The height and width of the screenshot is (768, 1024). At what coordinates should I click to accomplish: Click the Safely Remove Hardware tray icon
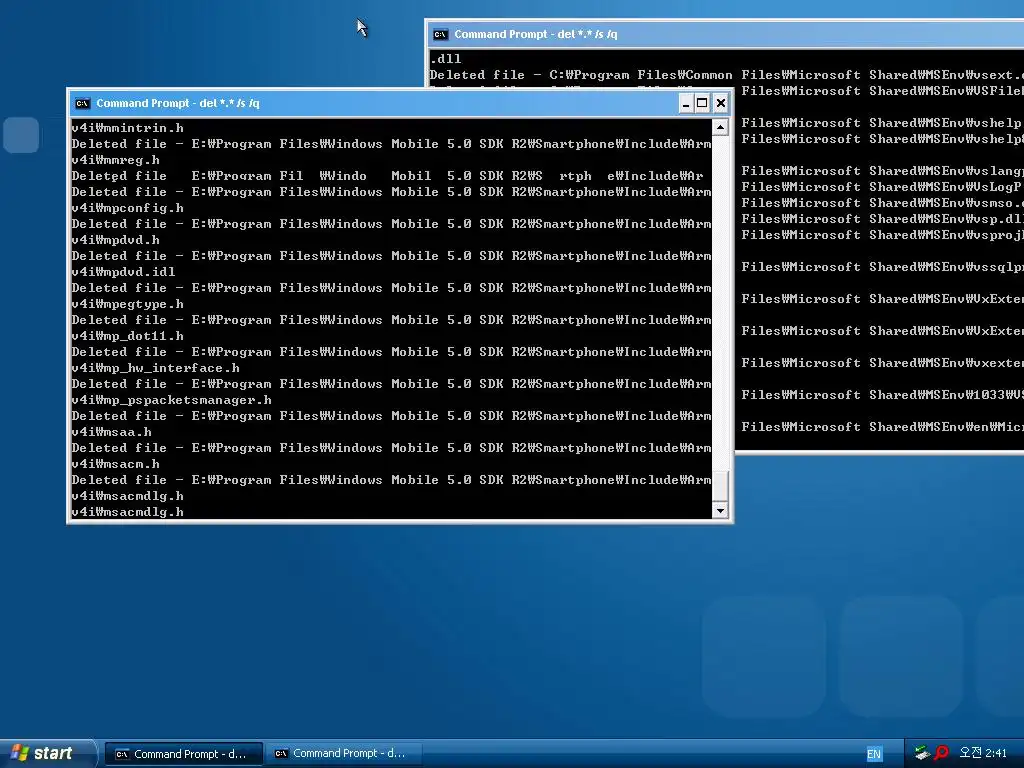pyautogui.click(x=921, y=753)
